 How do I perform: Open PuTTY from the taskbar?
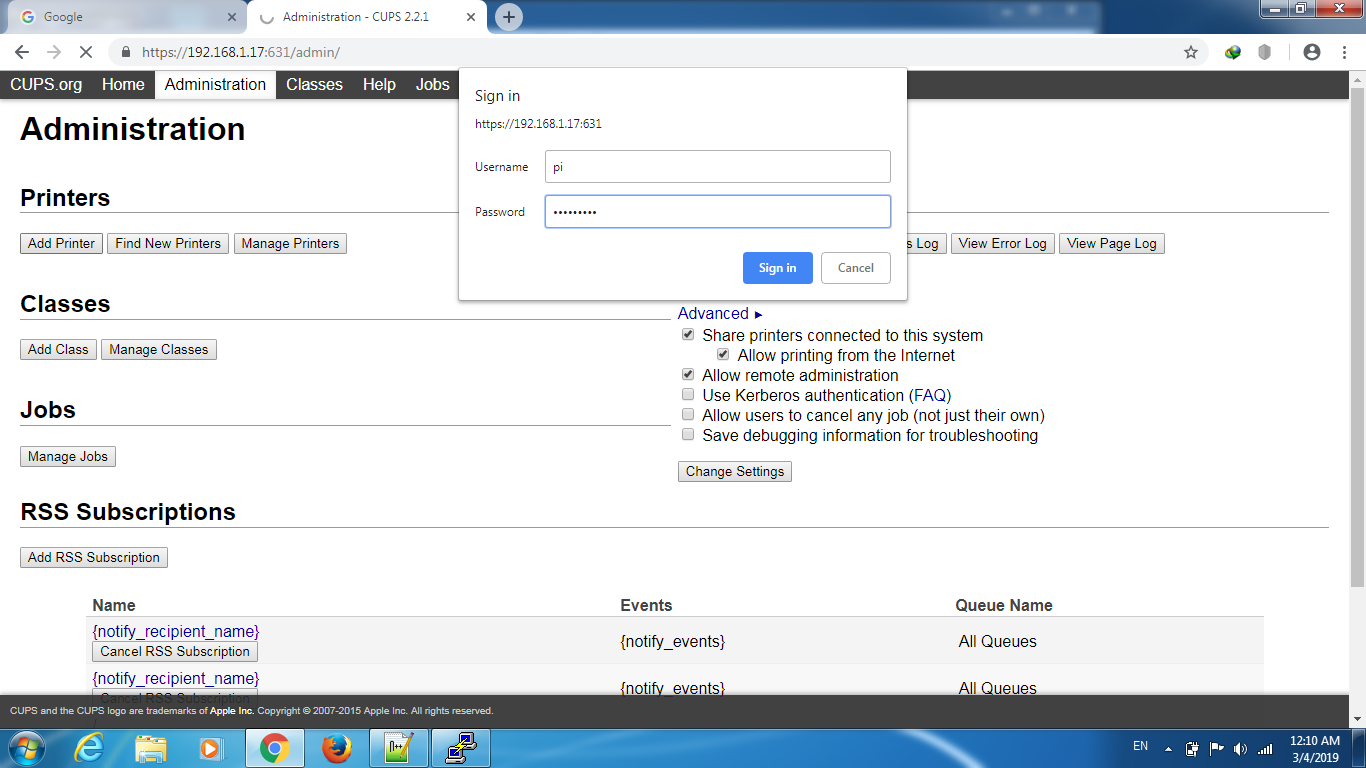(460, 748)
